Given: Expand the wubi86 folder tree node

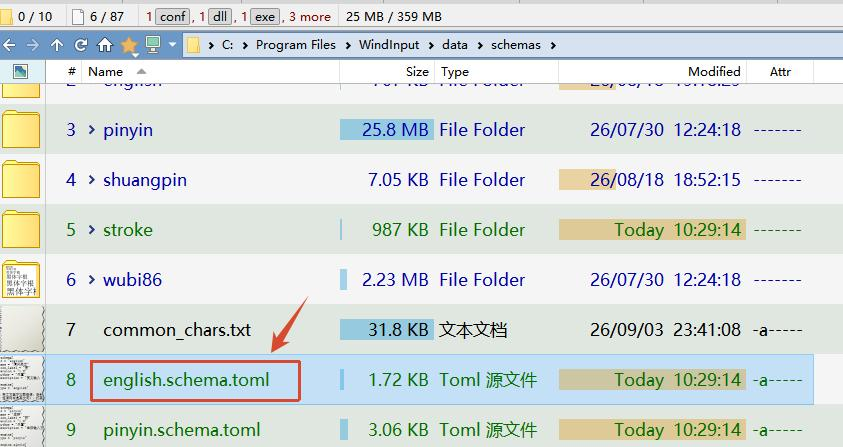Looking at the screenshot, I should [x=91, y=280].
